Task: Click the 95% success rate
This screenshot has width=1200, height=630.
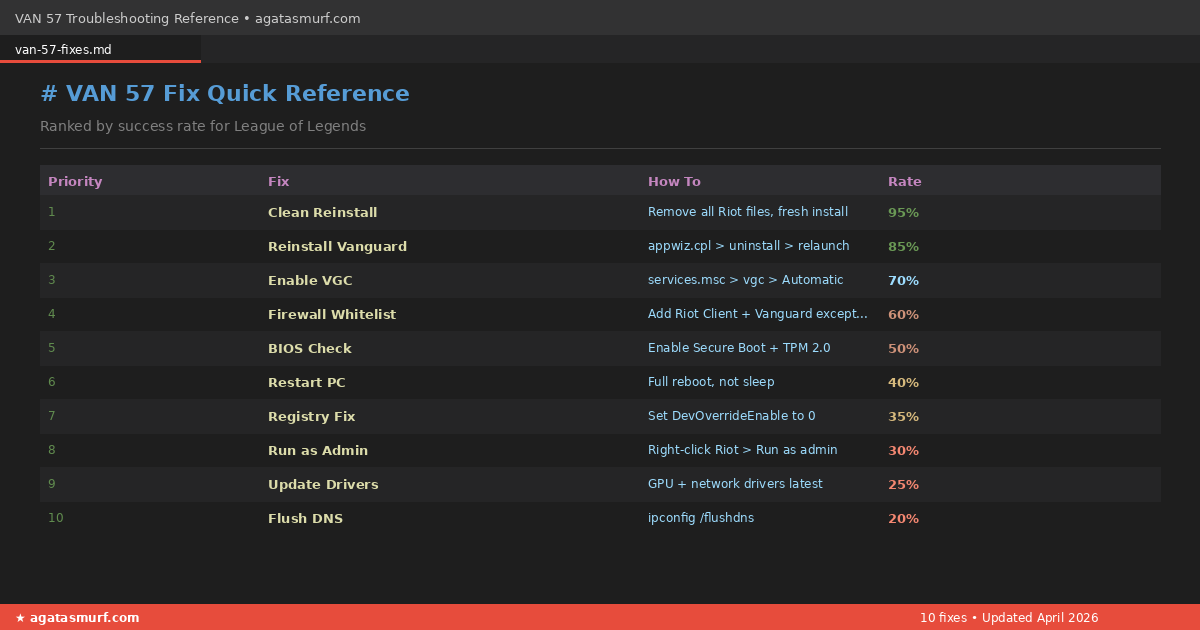Action: click(x=903, y=213)
